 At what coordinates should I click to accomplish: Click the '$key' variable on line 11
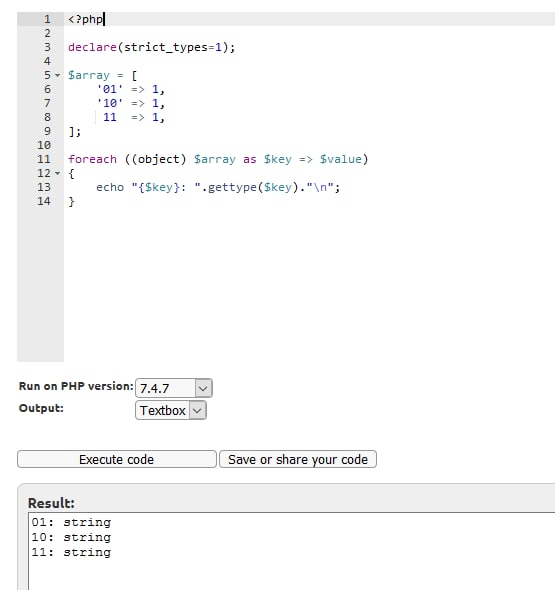tap(278, 159)
